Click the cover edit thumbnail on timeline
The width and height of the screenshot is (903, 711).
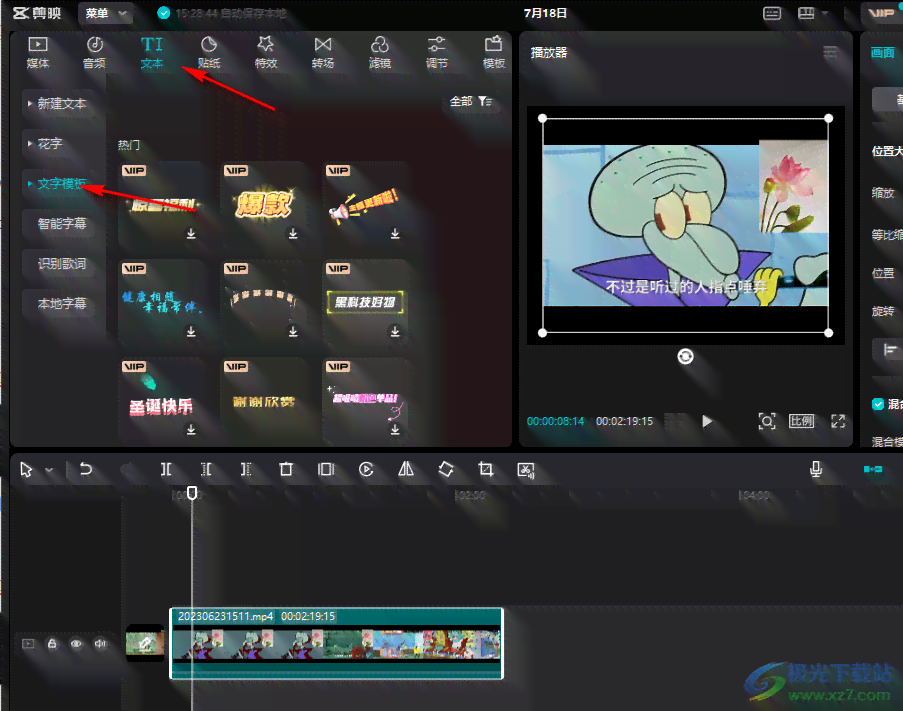pos(145,643)
